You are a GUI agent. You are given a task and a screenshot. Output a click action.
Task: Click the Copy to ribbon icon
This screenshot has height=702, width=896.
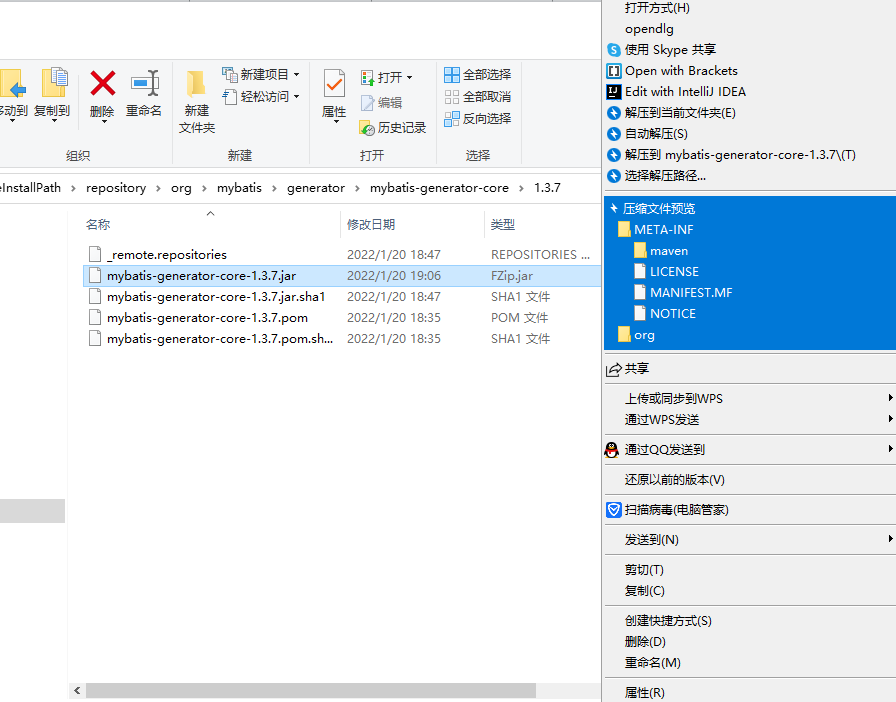pyautogui.click(x=54, y=83)
